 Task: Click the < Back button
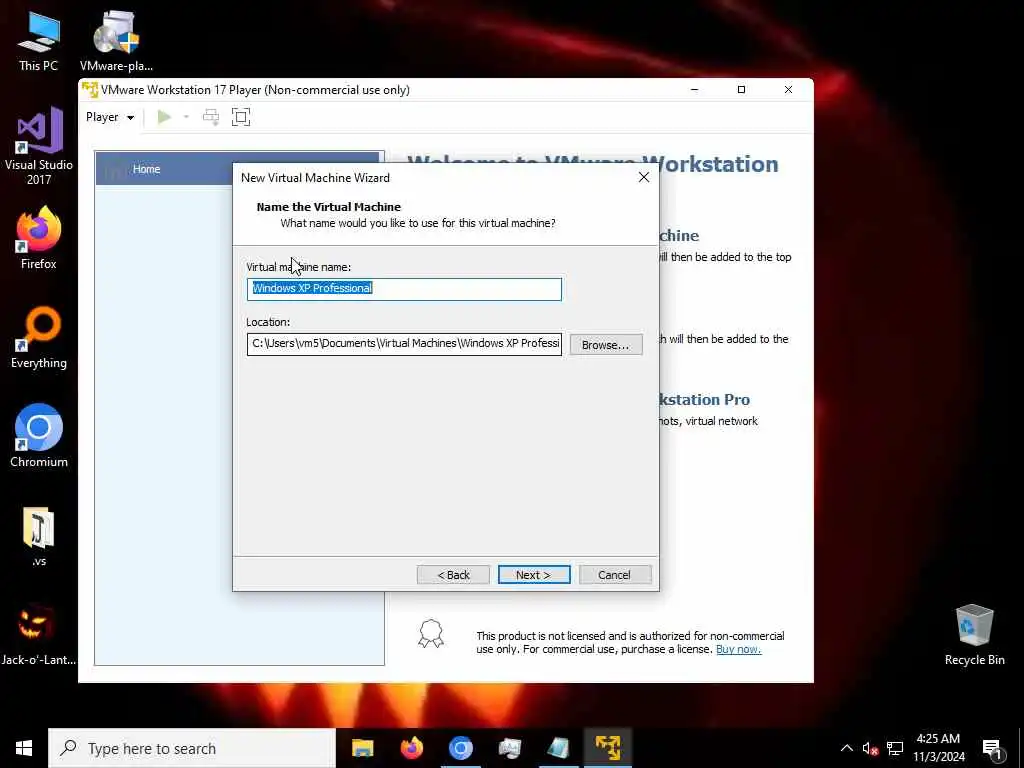453,575
